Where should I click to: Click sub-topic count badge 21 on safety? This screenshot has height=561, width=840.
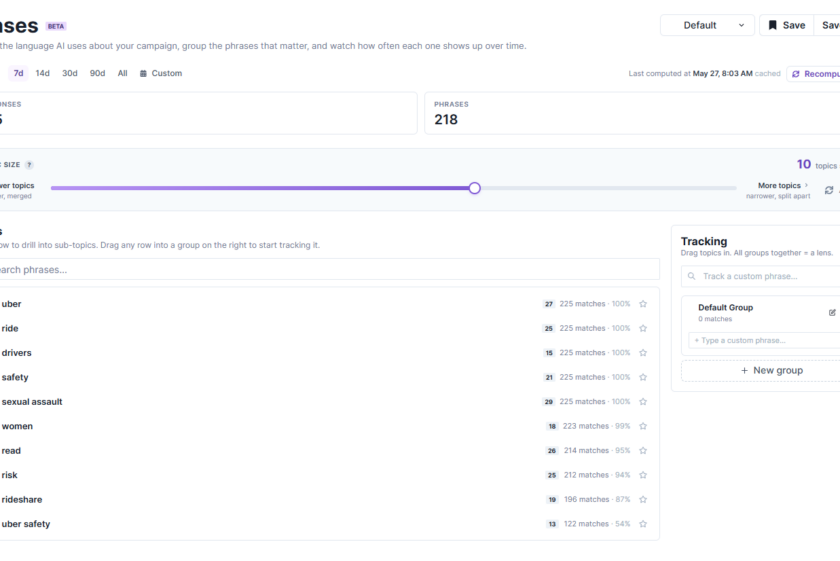click(x=549, y=377)
